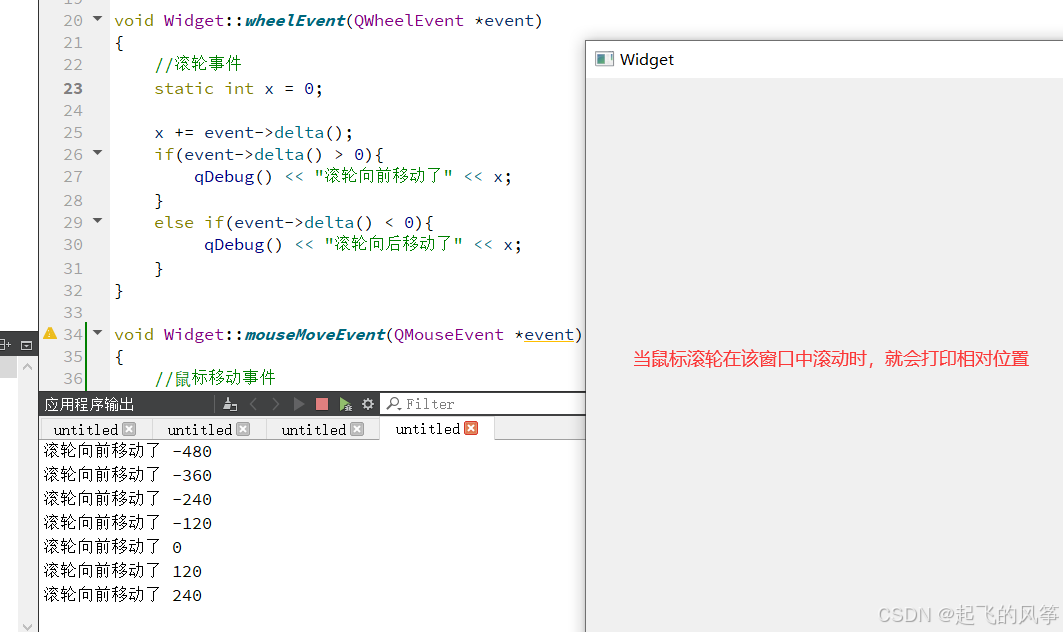Stop the running program with the red square
Viewport: 1063px width, 632px height.
(322, 404)
